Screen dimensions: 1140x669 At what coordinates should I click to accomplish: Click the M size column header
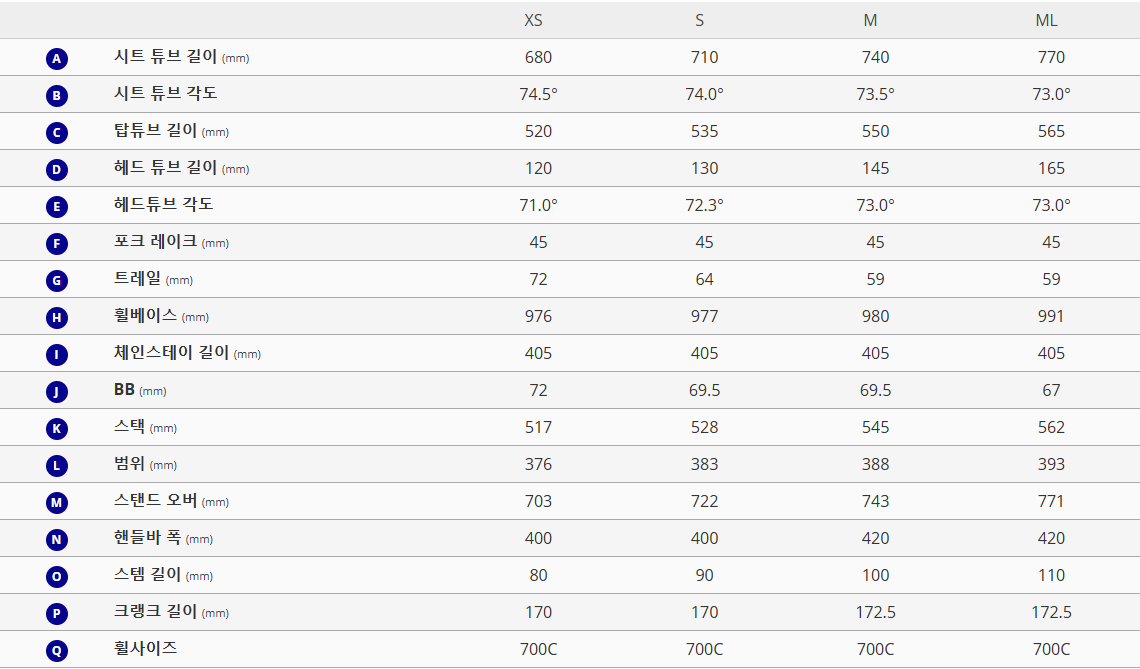pyautogui.click(x=870, y=20)
